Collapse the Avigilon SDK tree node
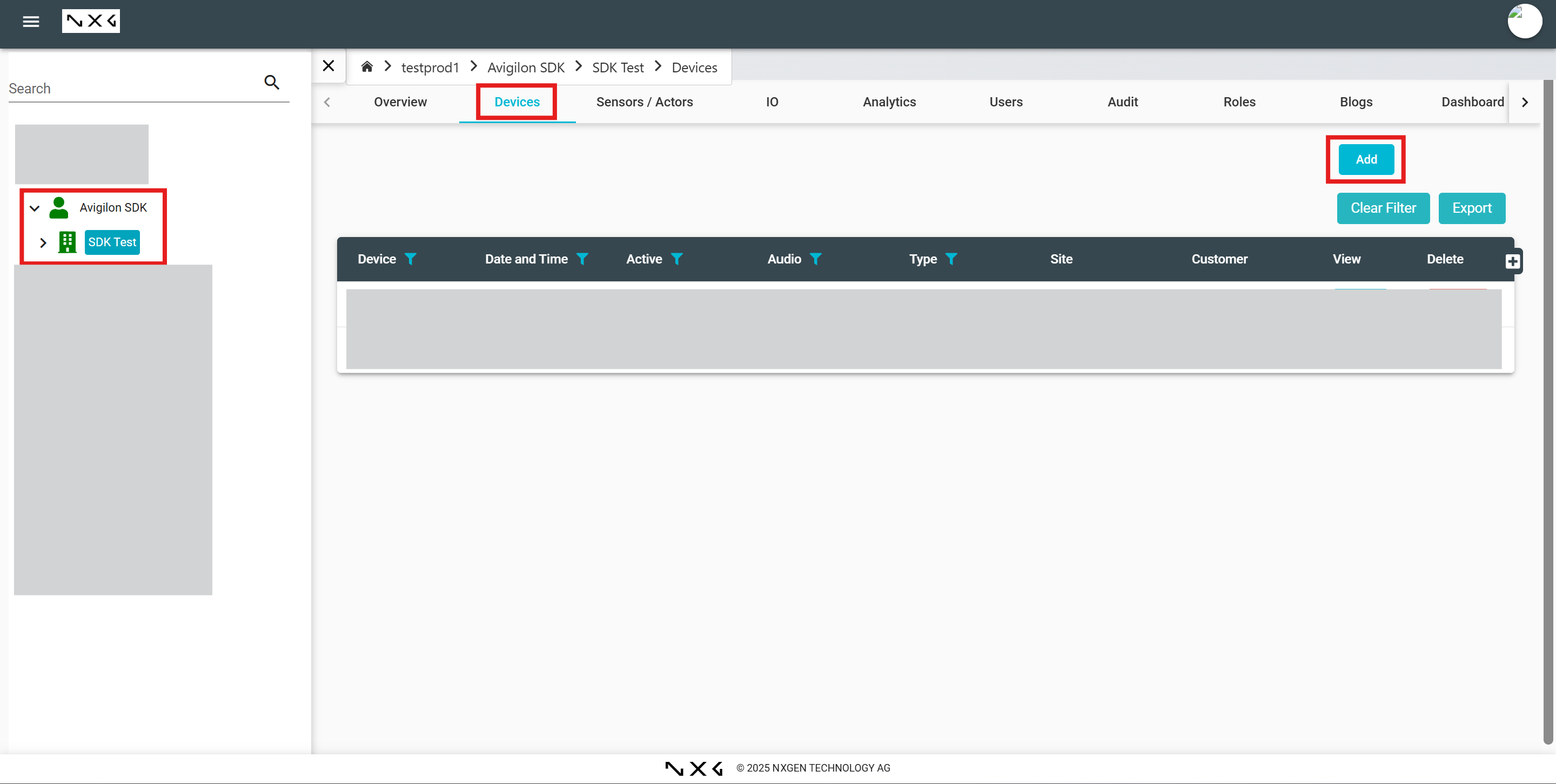The image size is (1556, 784). [x=35, y=208]
